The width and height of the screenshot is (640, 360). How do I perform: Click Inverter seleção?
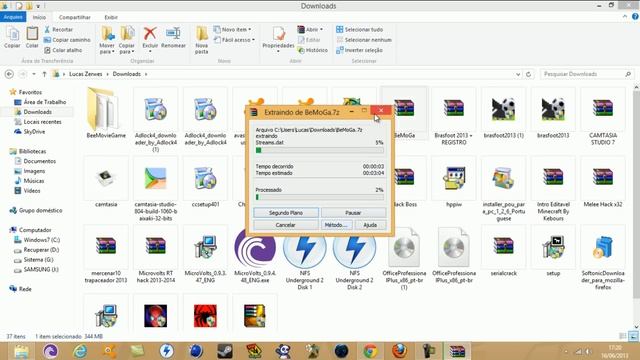click(359, 50)
